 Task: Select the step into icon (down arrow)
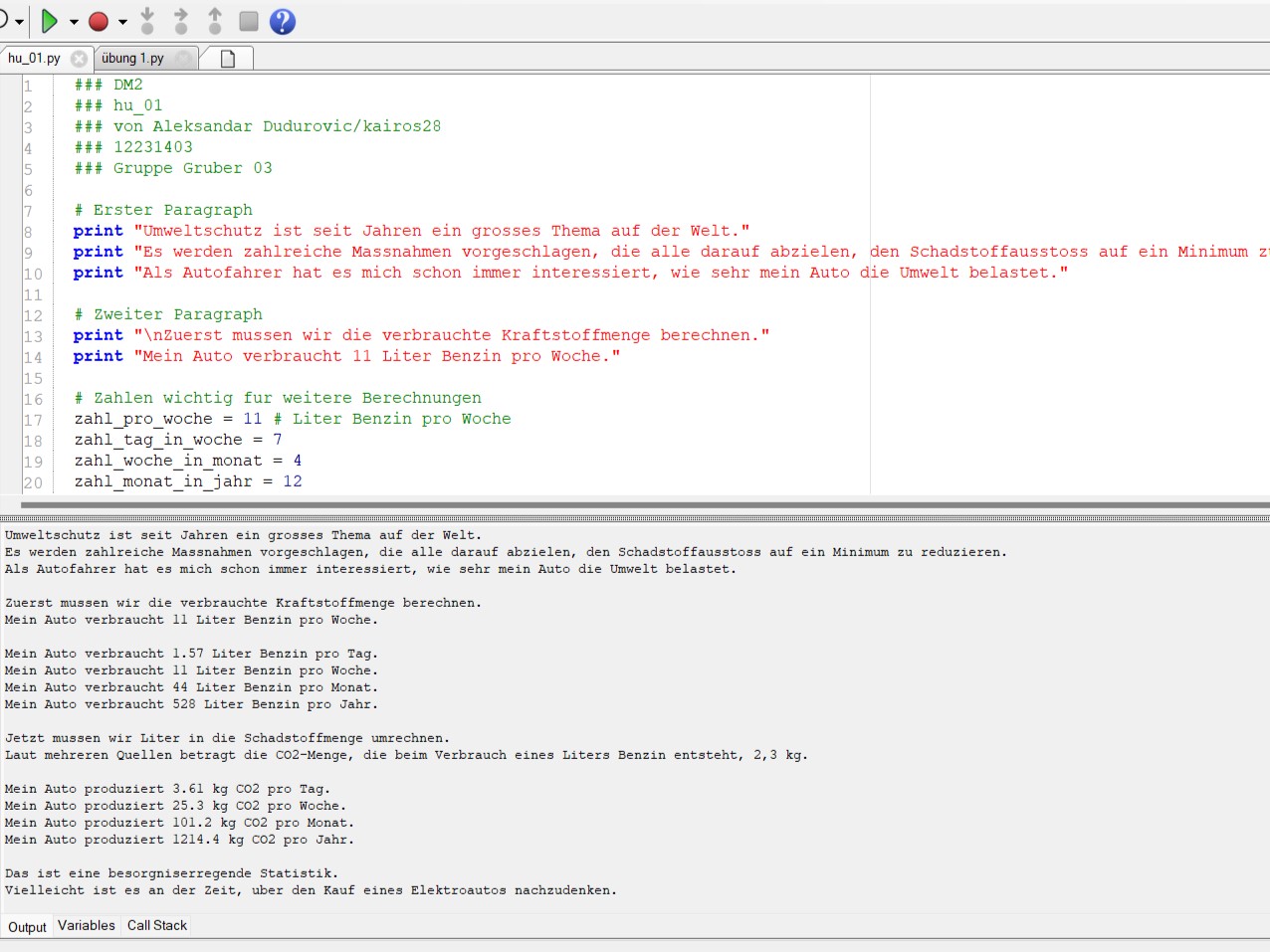tap(147, 20)
